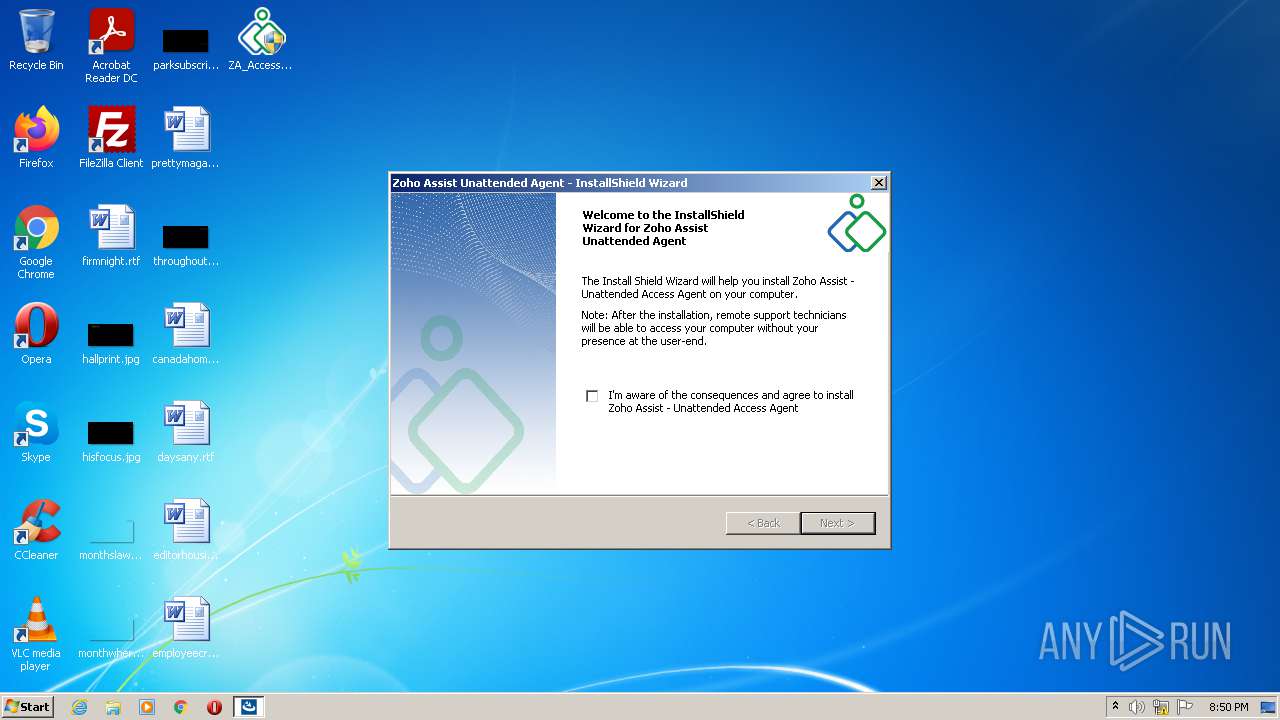Check the agree to install checkbox
Screen dimensions: 1280x720
click(x=592, y=396)
